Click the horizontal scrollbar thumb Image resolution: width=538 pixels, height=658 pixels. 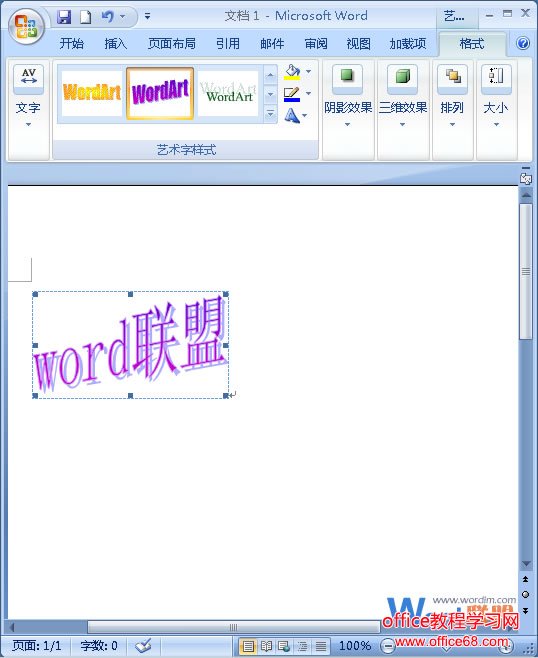pos(234,627)
